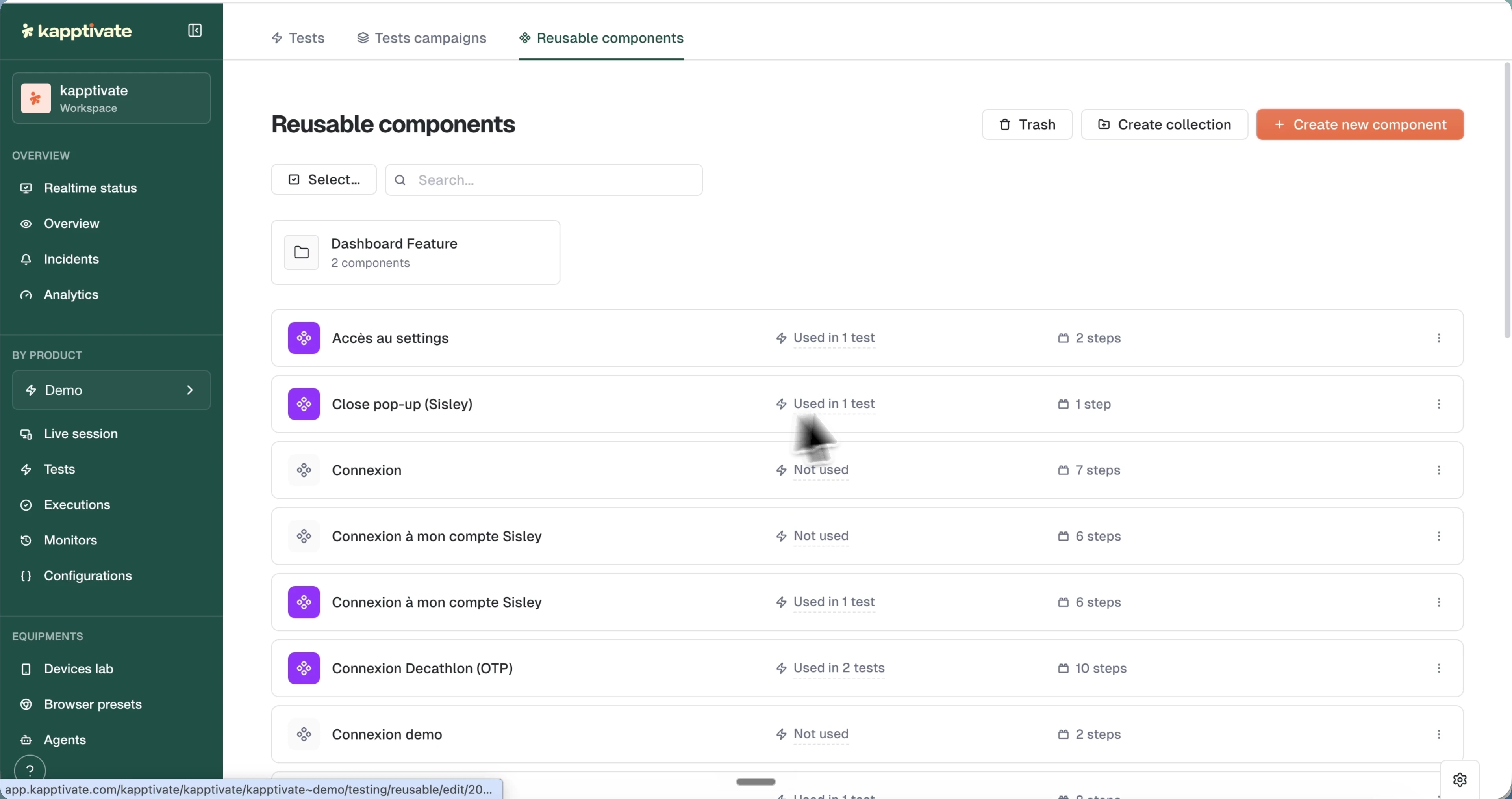Click 'Used in 1 test' for Close pop-up
The width and height of the screenshot is (1512, 799).
[x=834, y=404]
